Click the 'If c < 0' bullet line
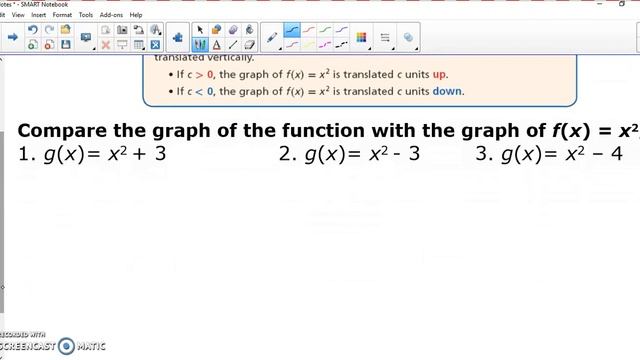The image size is (640, 360). click(x=316, y=91)
